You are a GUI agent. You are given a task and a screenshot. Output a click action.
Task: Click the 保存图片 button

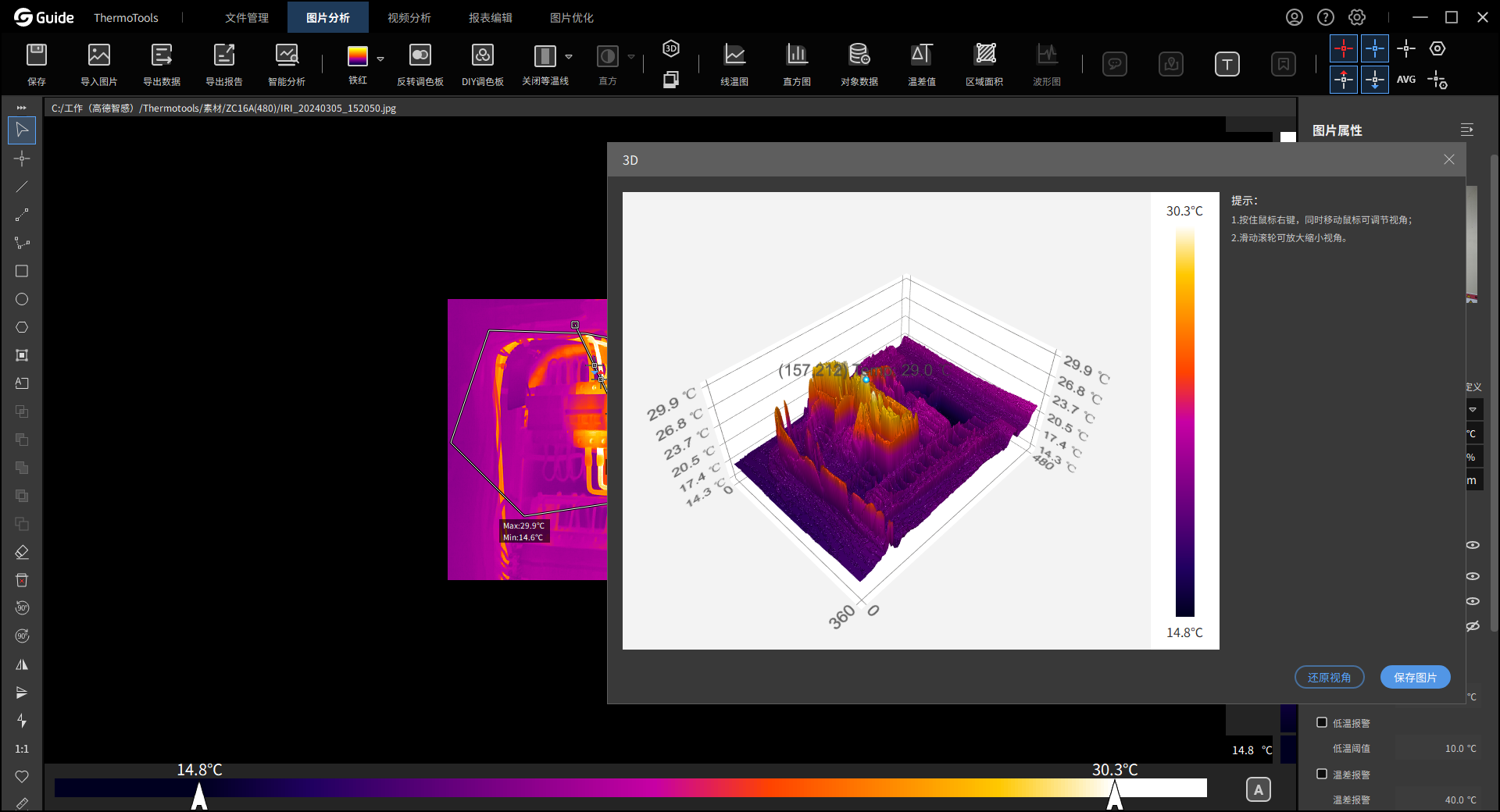[x=1415, y=677]
